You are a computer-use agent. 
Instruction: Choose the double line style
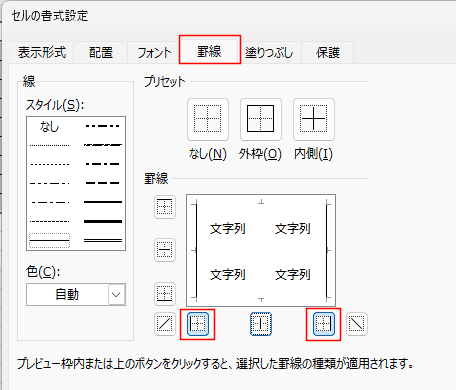click(103, 240)
